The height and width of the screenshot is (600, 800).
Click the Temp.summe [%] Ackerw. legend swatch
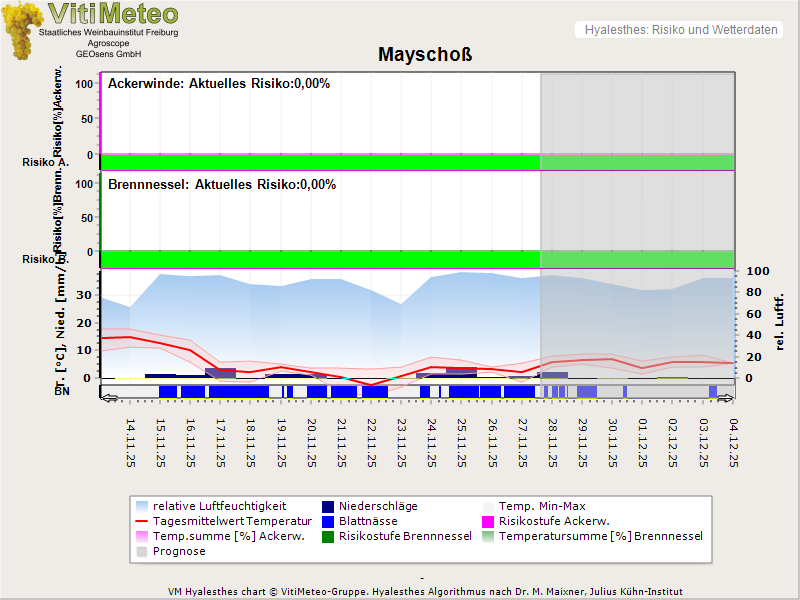coord(141,536)
